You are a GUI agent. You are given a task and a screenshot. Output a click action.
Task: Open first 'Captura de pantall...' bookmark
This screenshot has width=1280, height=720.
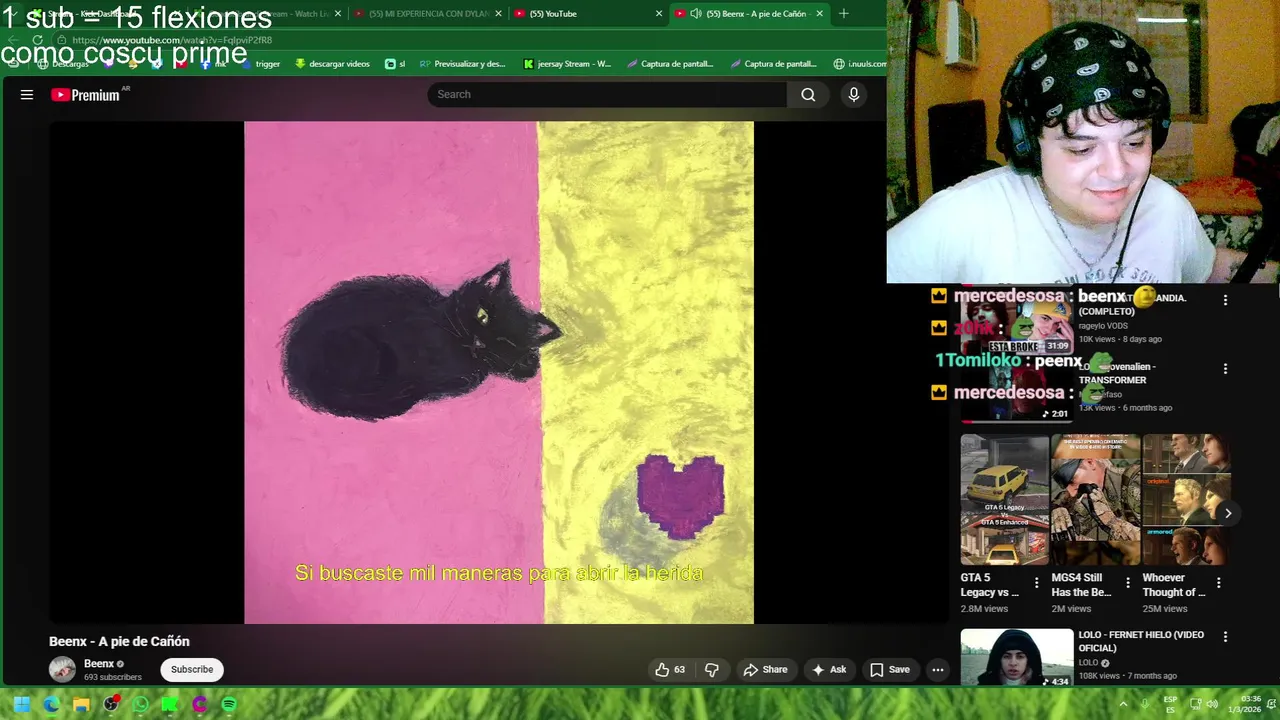[x=670, y=64]
